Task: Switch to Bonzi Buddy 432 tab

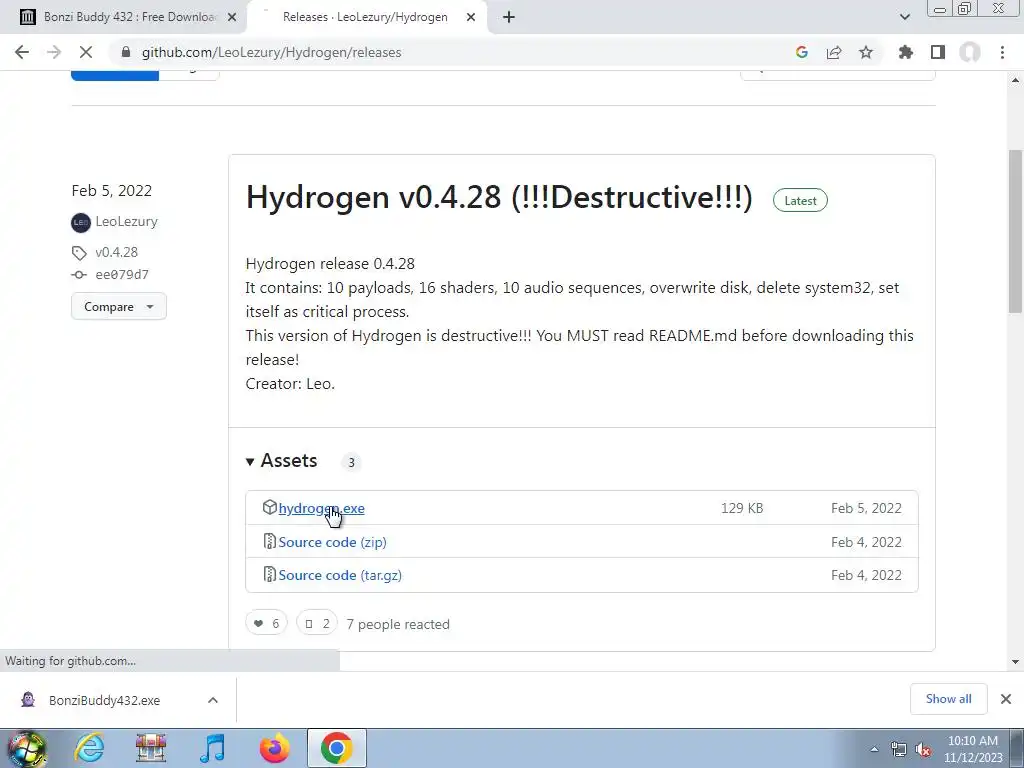Action: pyautogui.click(x=123, y=18)
